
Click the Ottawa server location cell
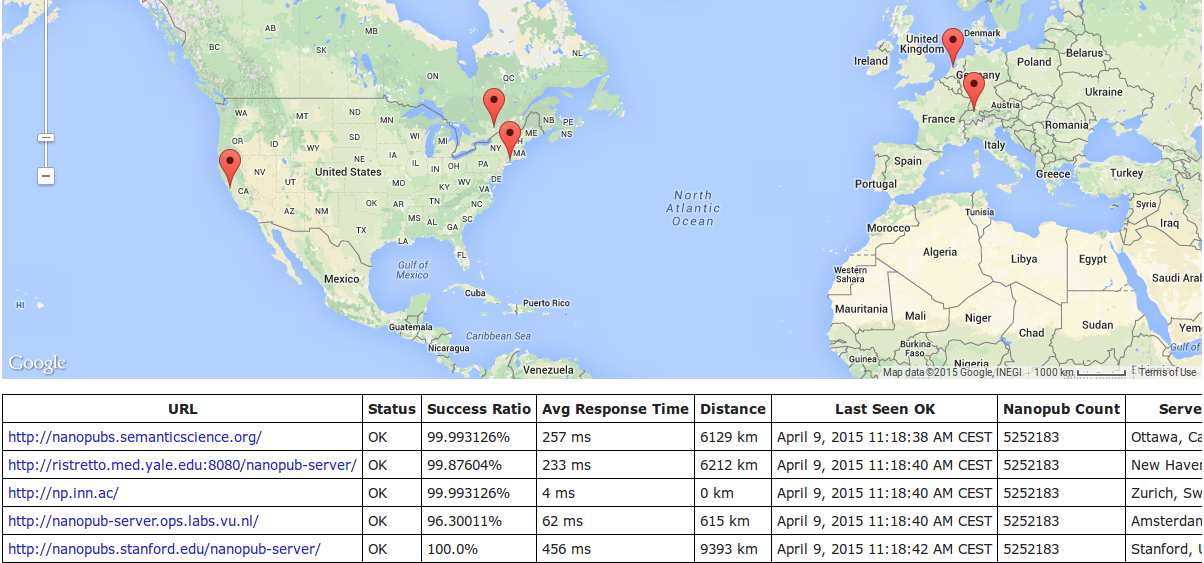pyautogui.click(x=1165, y=437)
